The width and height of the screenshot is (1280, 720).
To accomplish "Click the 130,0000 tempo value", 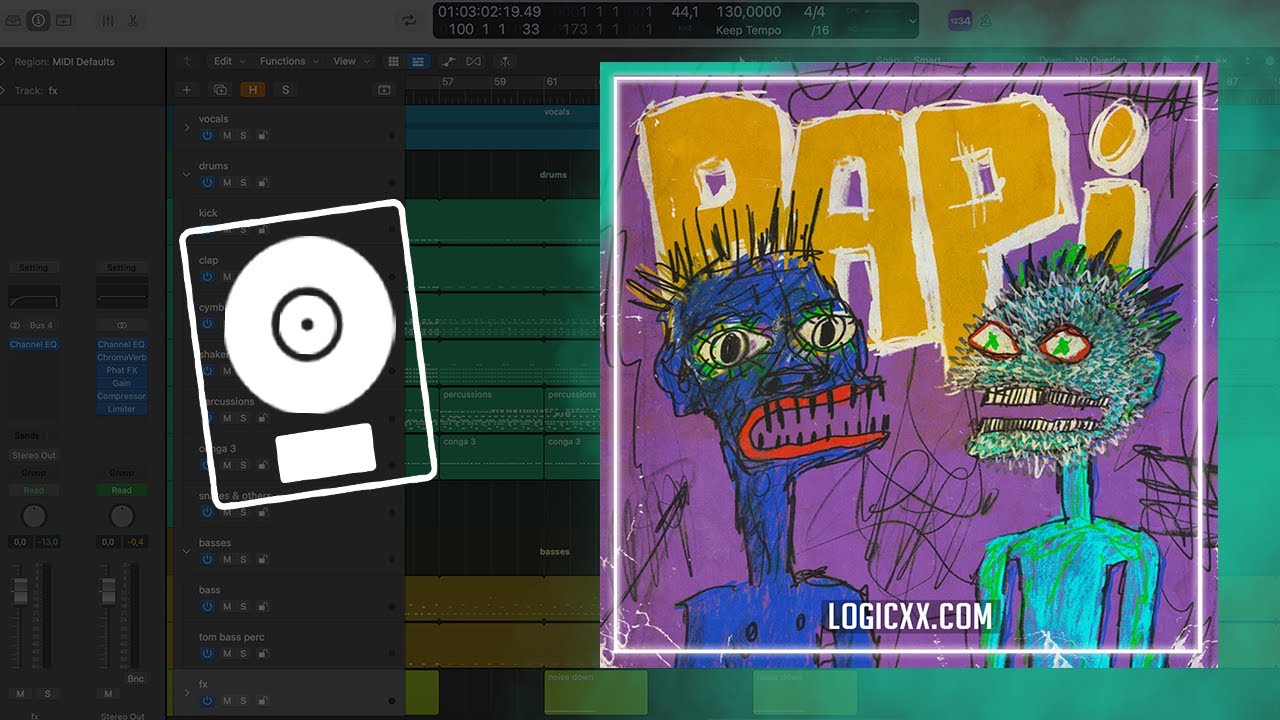I will [749, 12].
